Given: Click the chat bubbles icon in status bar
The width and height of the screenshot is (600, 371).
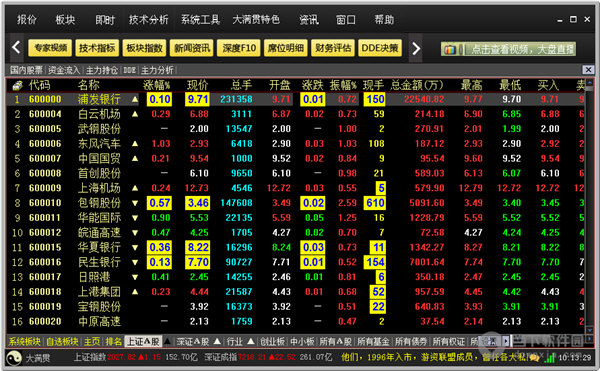Looking at the screenshot, I should [x=535, y=358].
